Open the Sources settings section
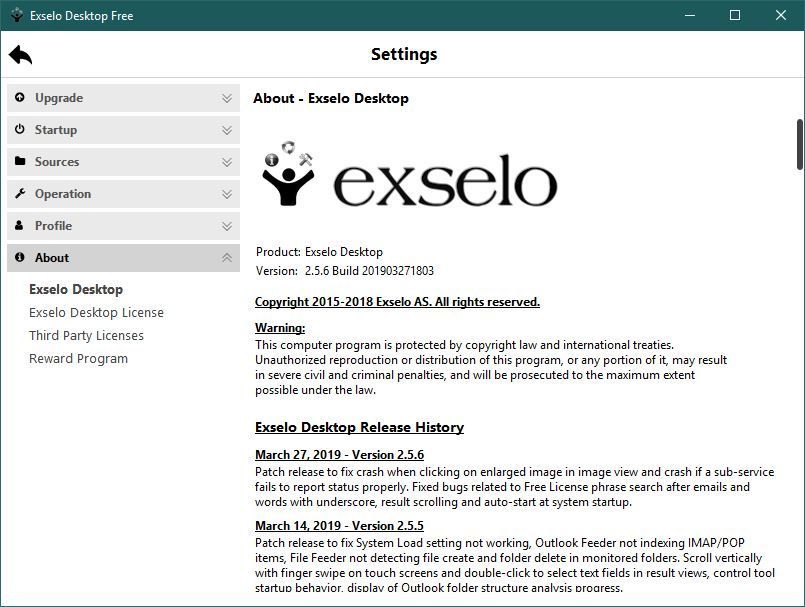 pyautogui.click(x=123, y=162)
